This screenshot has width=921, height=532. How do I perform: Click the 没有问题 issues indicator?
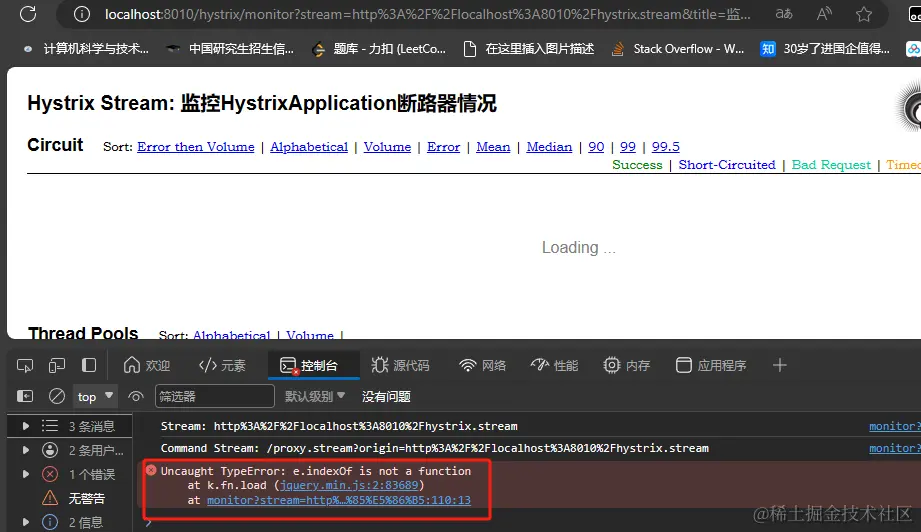tap(386, 396)
